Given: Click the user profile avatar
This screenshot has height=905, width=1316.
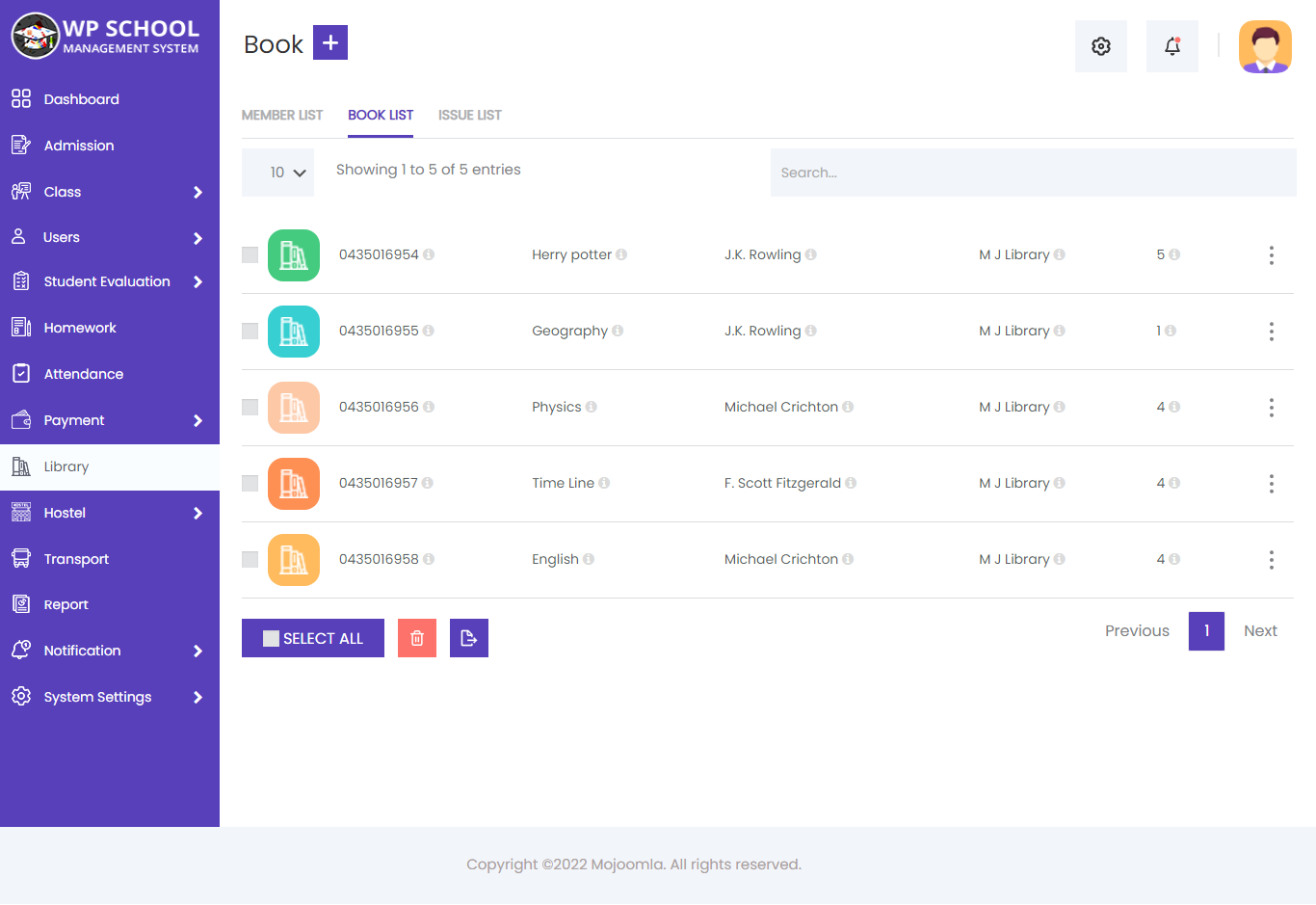Looking at the screenshot, I should click(x=1265, y=46).
